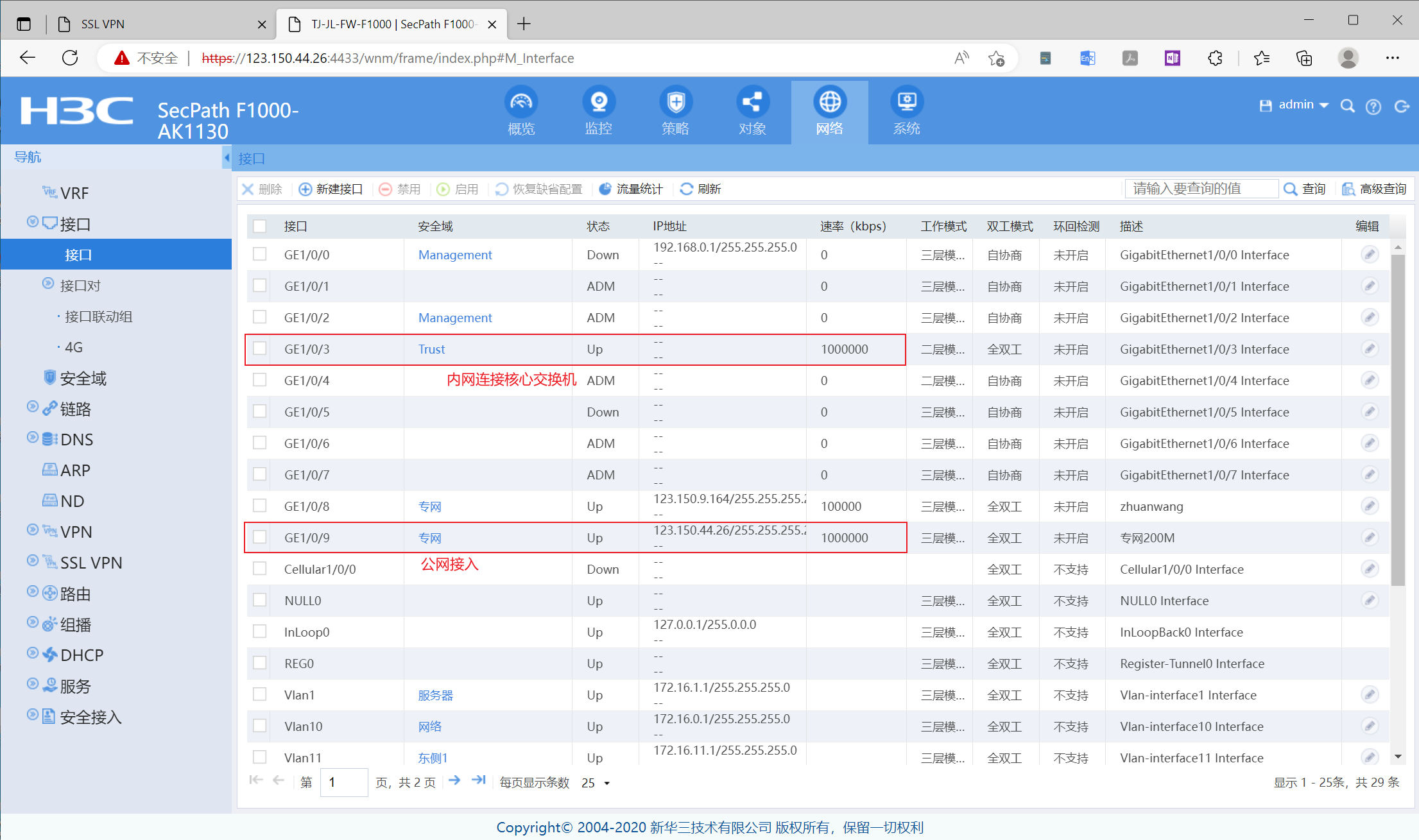Click the query value search field

[1200, 189]
